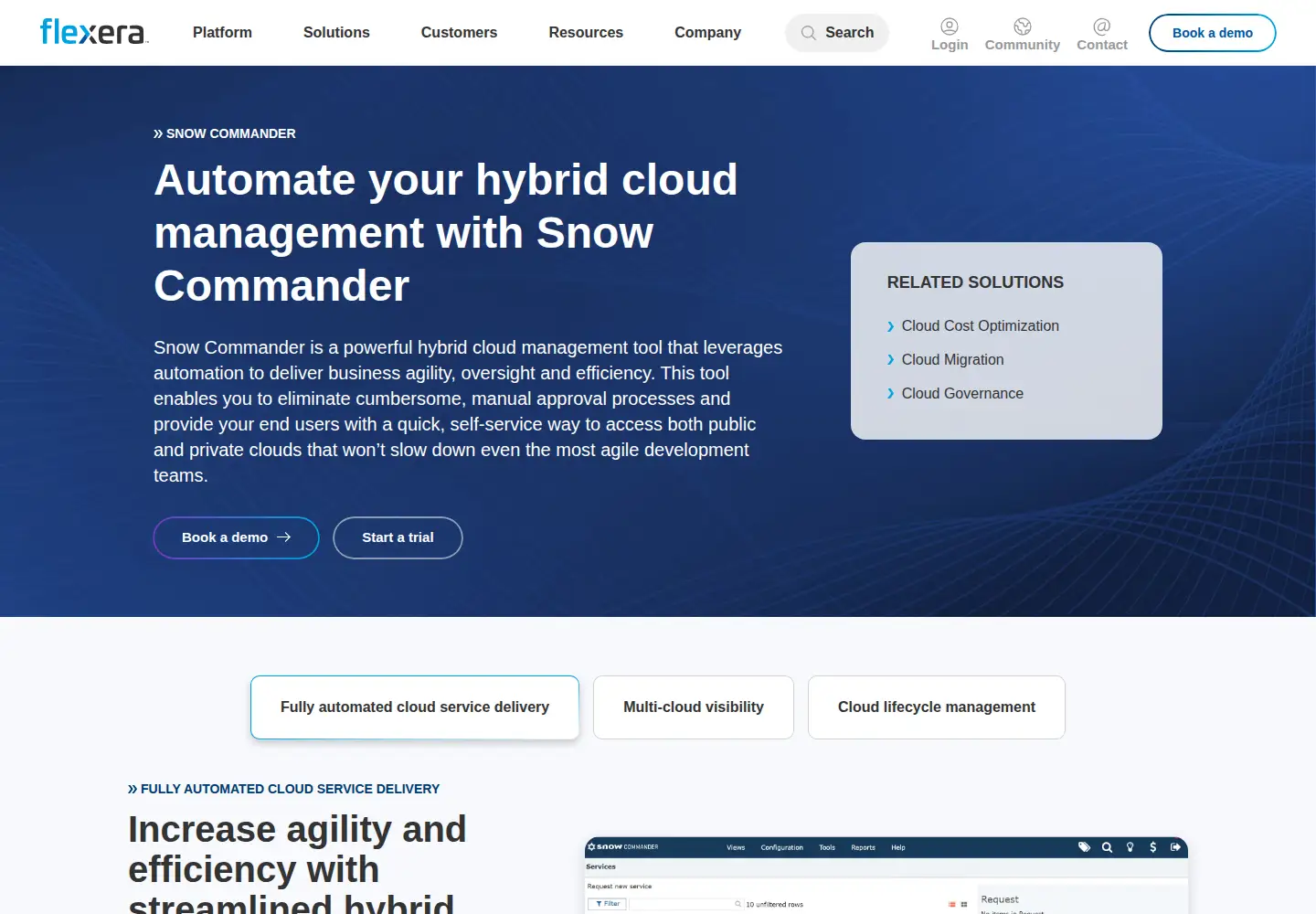Open the Cloud Cost Optimization related solution
1316x914 pixels.
[x=980, y=326]
